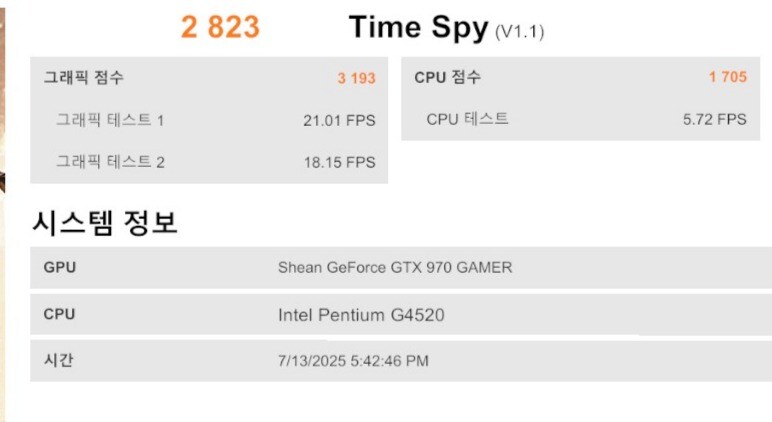Image resolution: width=772 pixels, height=422 pixels.
Task: Select the CPU 테스트 row label
Action: click(x=467, y=119)
